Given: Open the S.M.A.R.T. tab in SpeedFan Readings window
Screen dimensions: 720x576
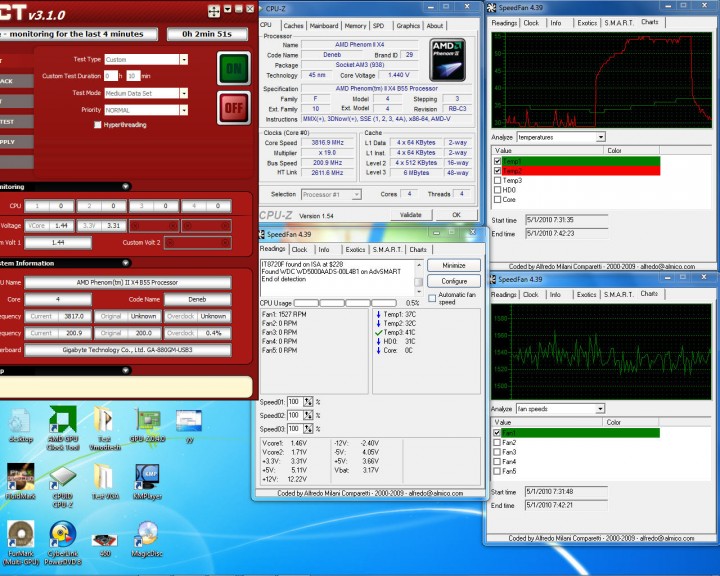Looking at the screenshot, I should 387,249.
